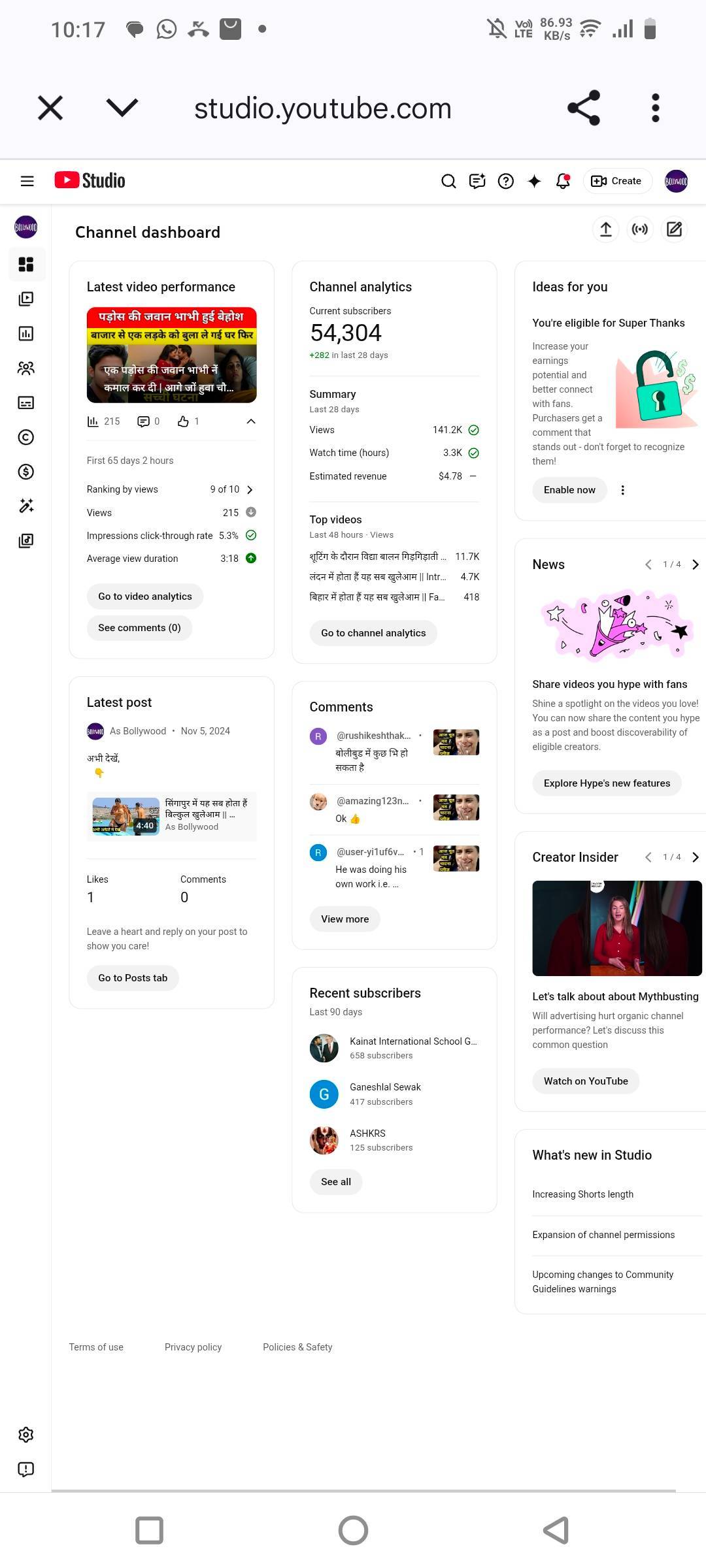Open the notifications bell icon
Screen dimensions: 706x1568
click(x=563, y=181)
